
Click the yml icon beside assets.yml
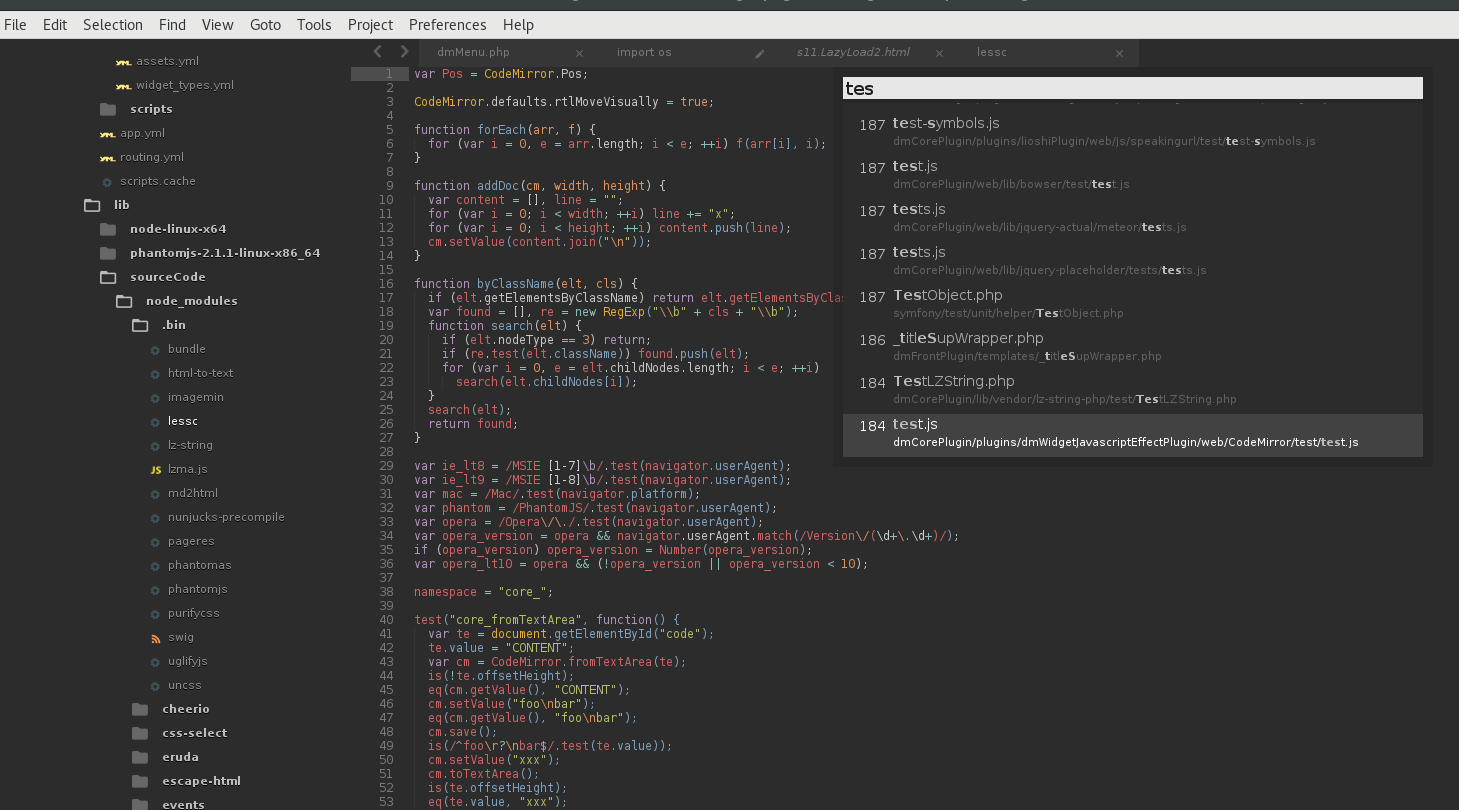123,62
